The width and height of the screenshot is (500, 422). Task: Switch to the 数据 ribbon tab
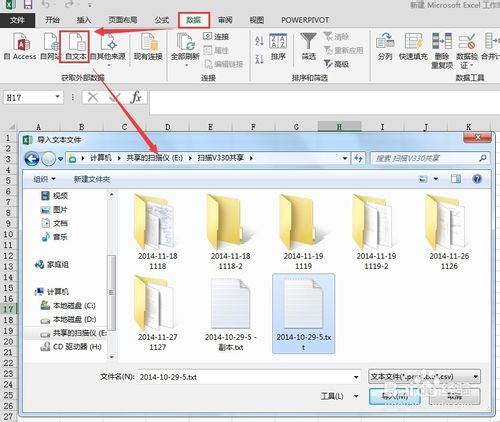[194, 20]
